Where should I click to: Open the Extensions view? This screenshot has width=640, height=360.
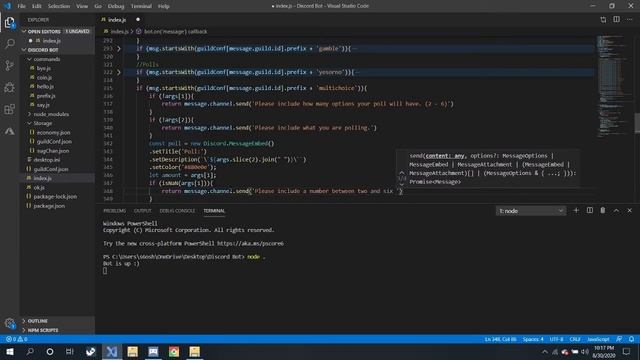9,109
